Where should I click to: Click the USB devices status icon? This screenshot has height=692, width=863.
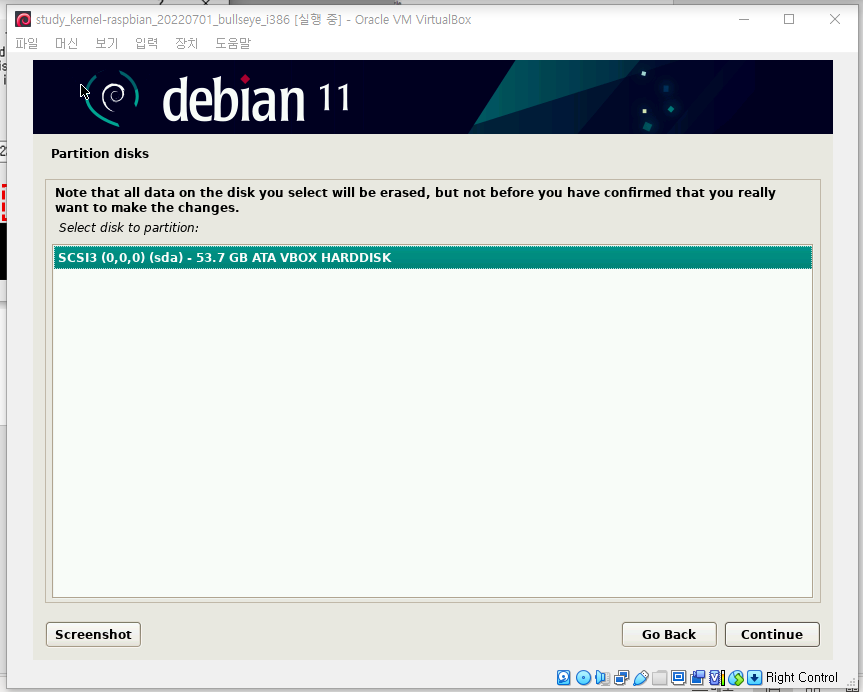(x=641, y=677)
